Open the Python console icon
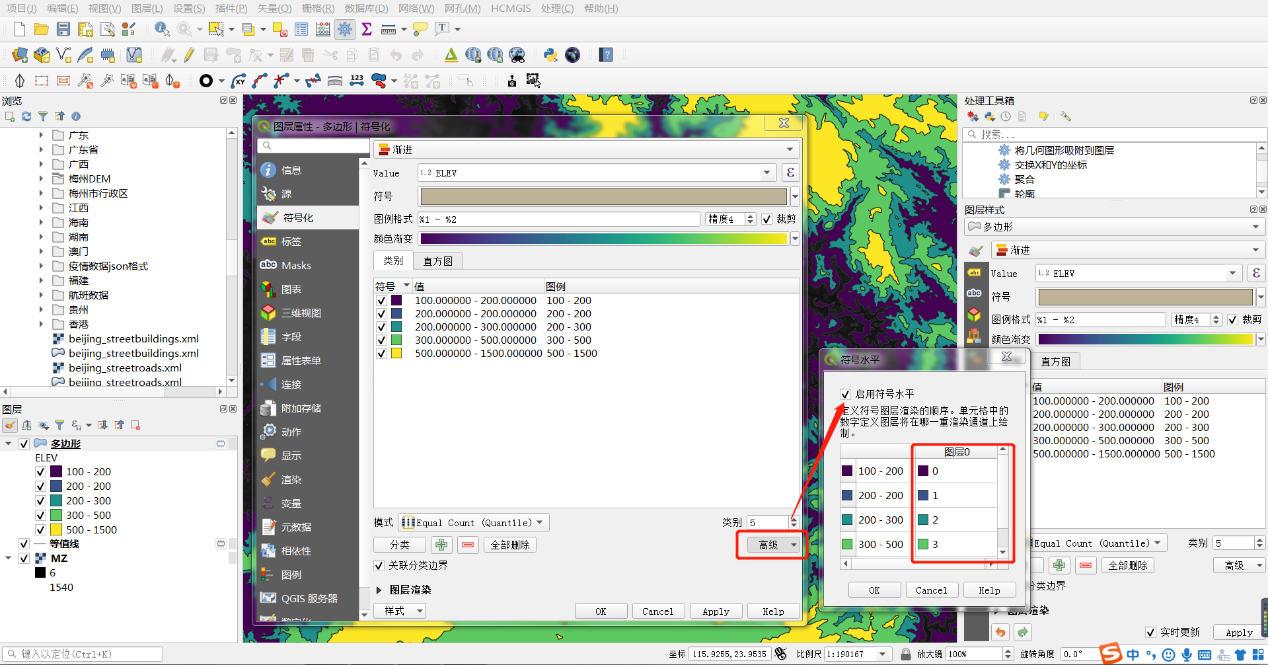This screenshot has height=665, width=1268. [550, 55]
